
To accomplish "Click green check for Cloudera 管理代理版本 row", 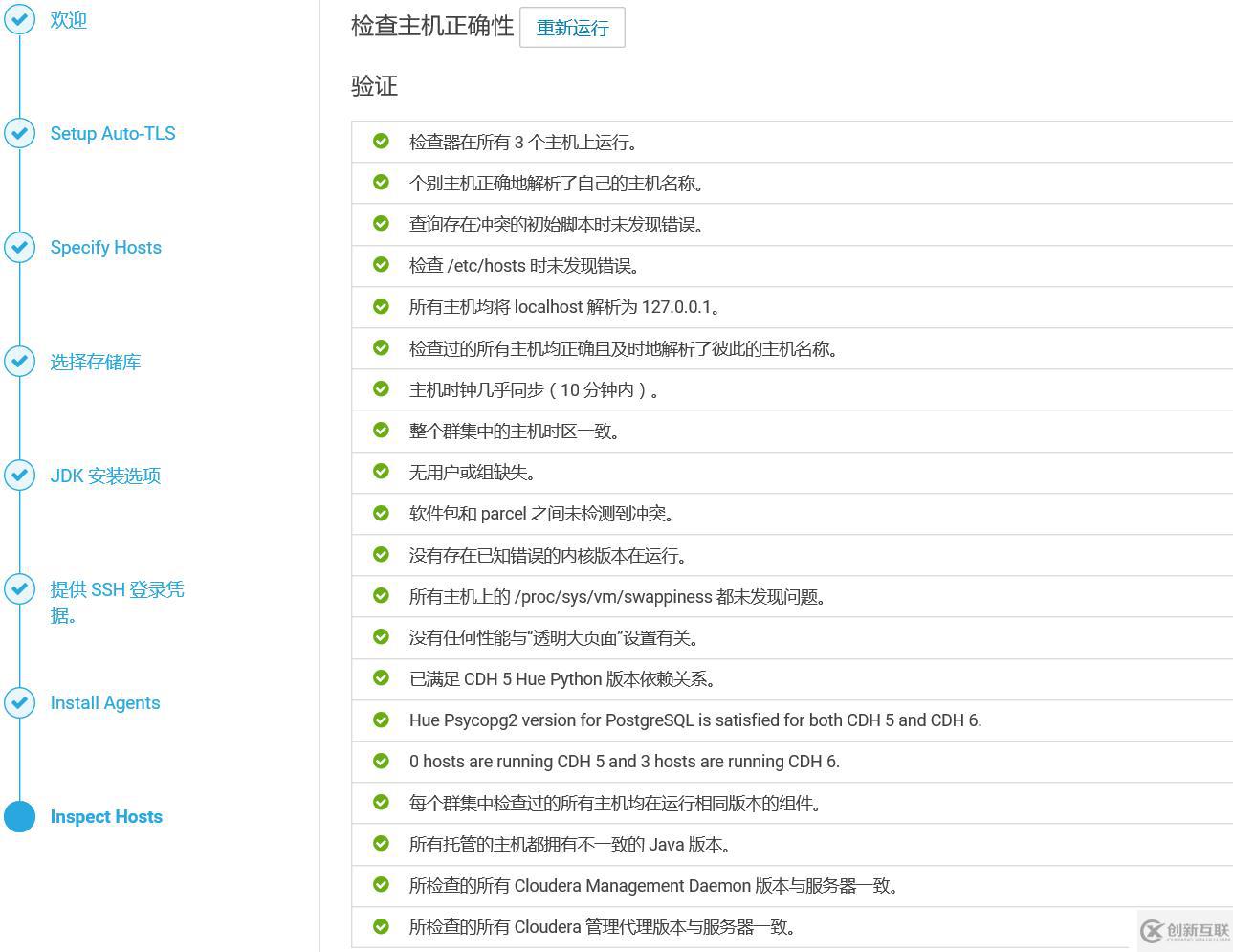I will 381,925.
